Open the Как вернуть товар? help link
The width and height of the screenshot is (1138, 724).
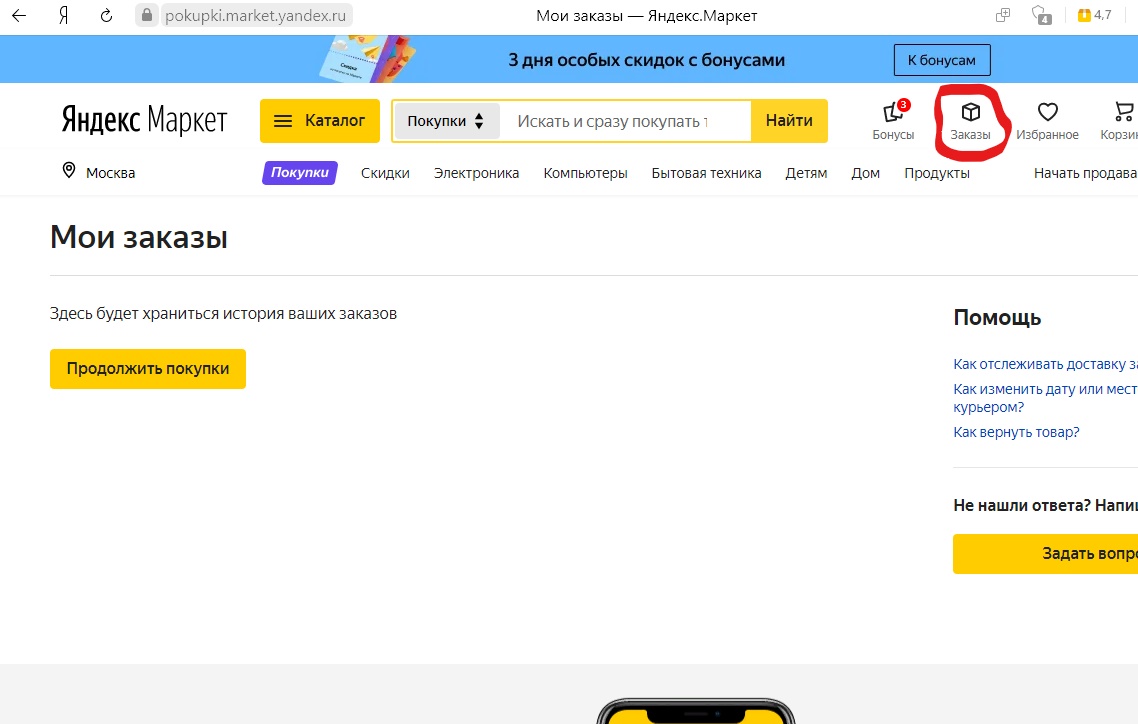coord(1016,432)
